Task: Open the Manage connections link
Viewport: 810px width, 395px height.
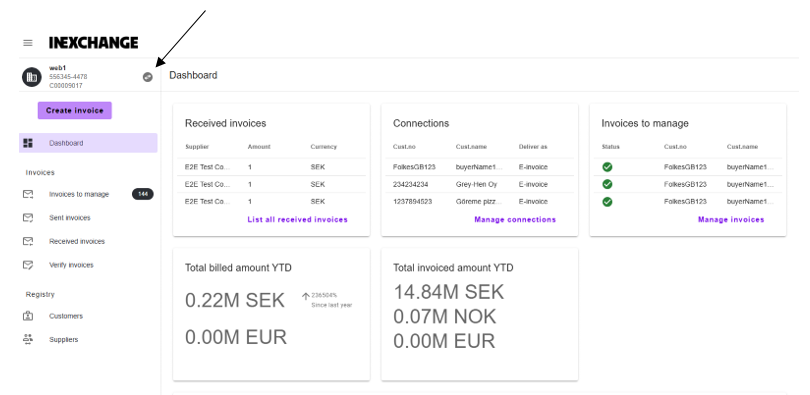Action: (515, 219)
